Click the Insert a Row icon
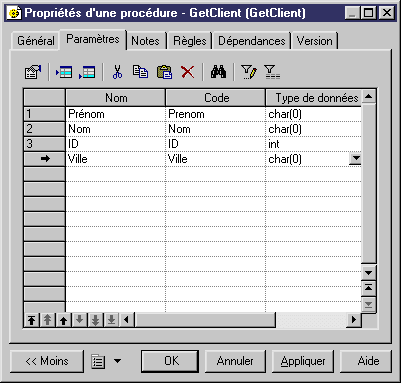 64,72
